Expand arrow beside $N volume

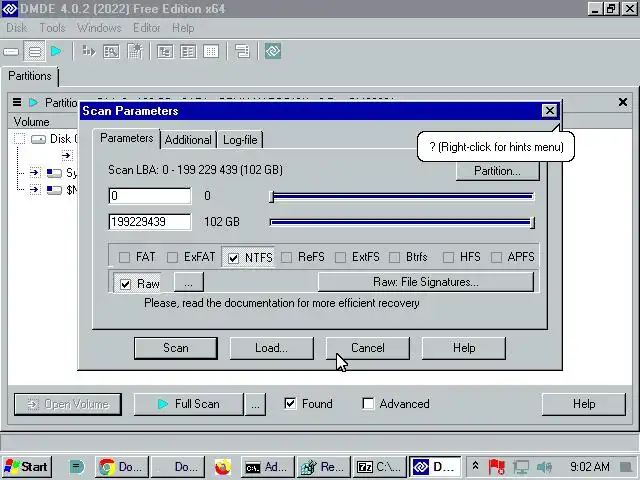pos(35,190)
